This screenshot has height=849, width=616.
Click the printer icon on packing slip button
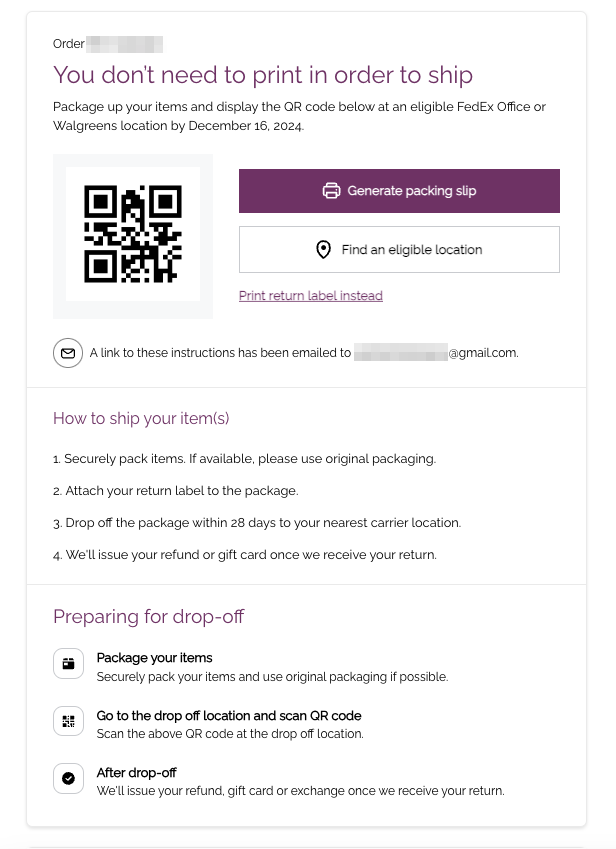331,191
